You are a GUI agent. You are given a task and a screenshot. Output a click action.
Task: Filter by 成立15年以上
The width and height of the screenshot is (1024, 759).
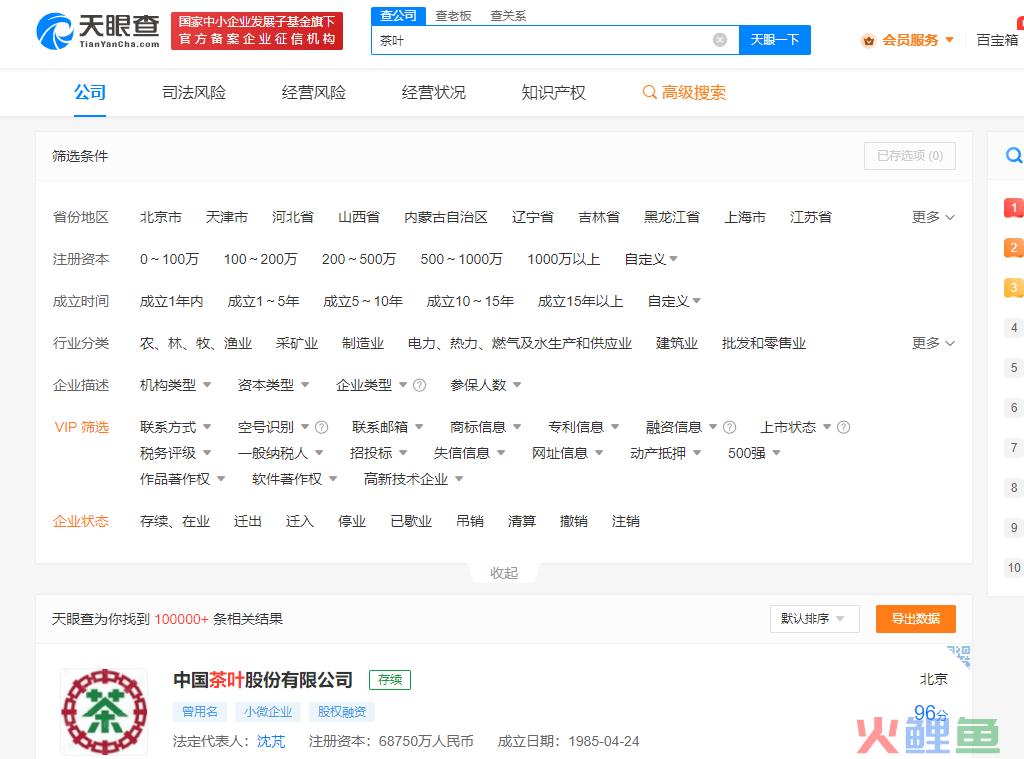(580, 301)
